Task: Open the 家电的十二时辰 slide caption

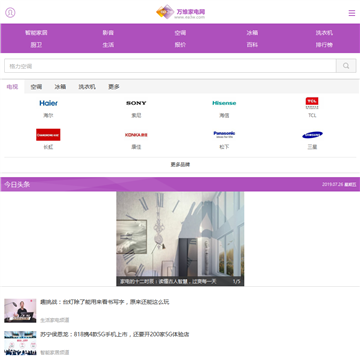Action: 168,281
